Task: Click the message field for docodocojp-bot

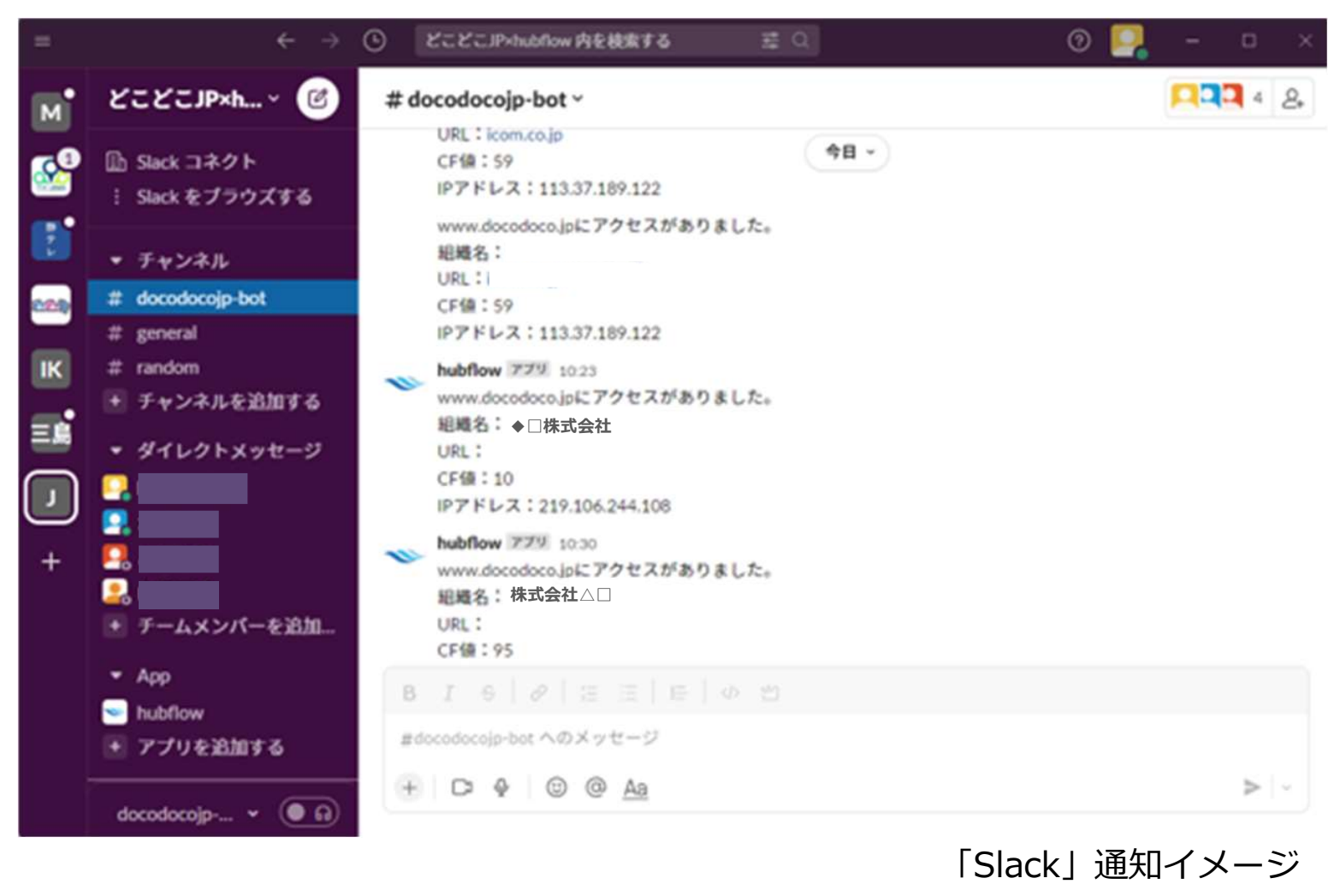Action: (x=845, y=738)
